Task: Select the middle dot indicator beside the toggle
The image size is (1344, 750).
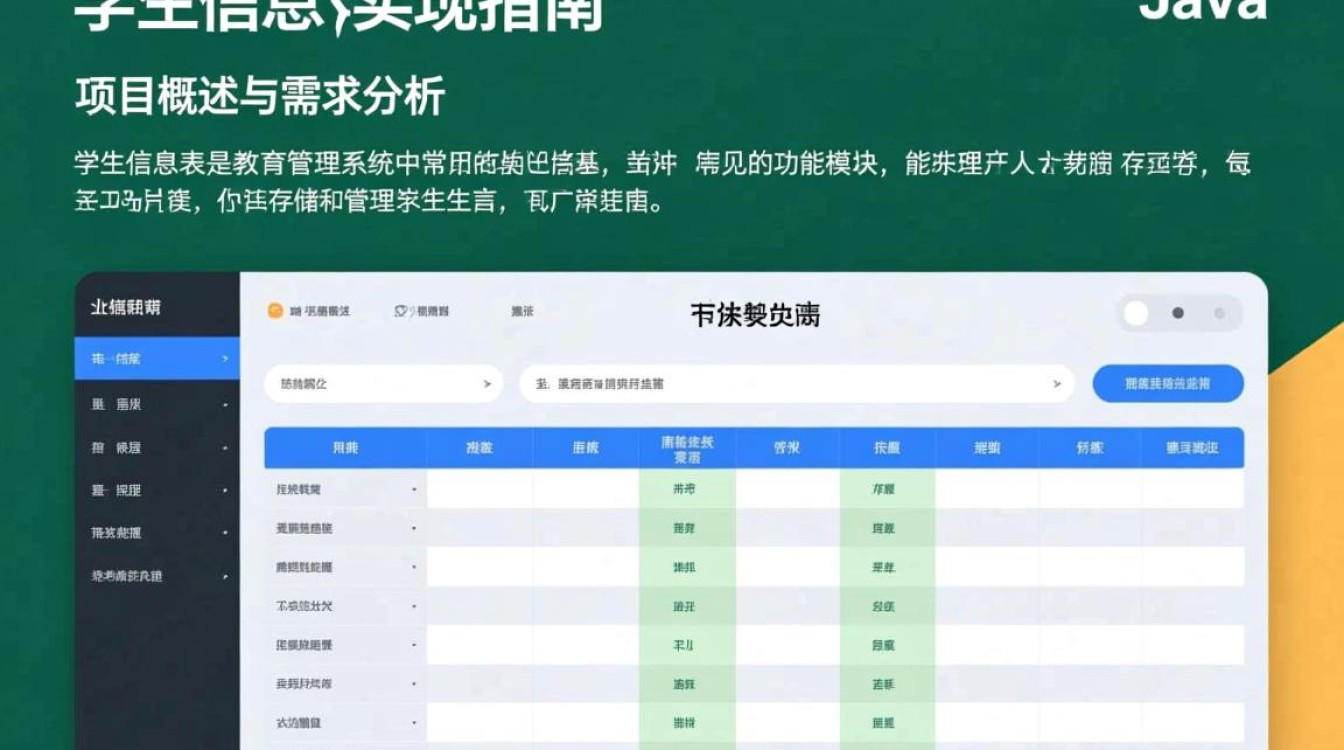Action: (1178, 313)
